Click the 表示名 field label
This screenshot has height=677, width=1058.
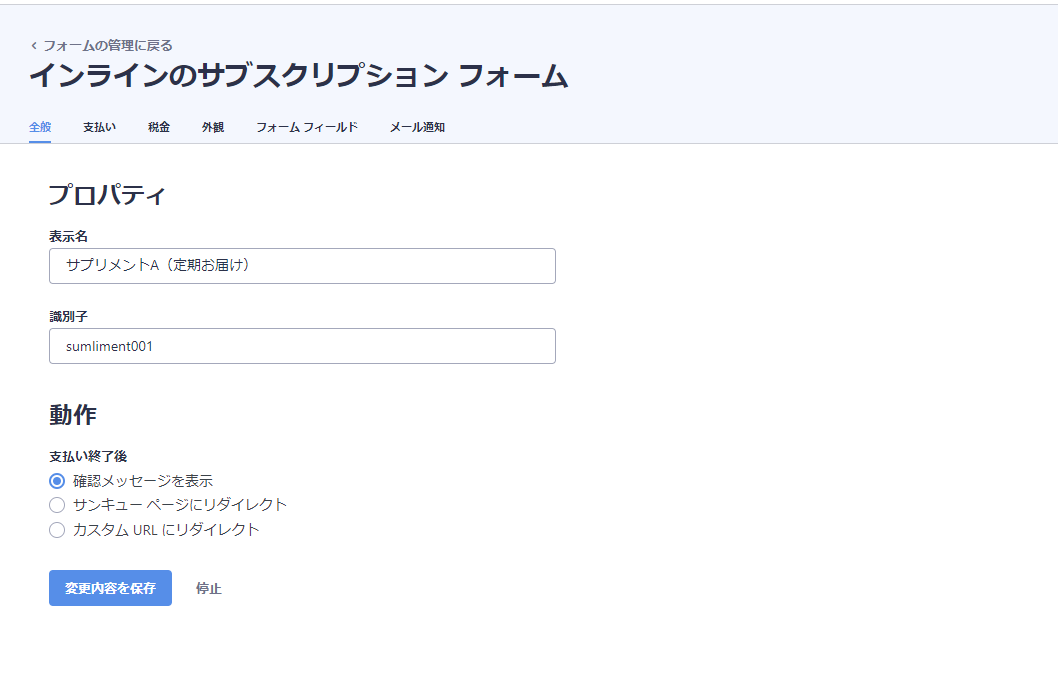[x=69, y=236]
